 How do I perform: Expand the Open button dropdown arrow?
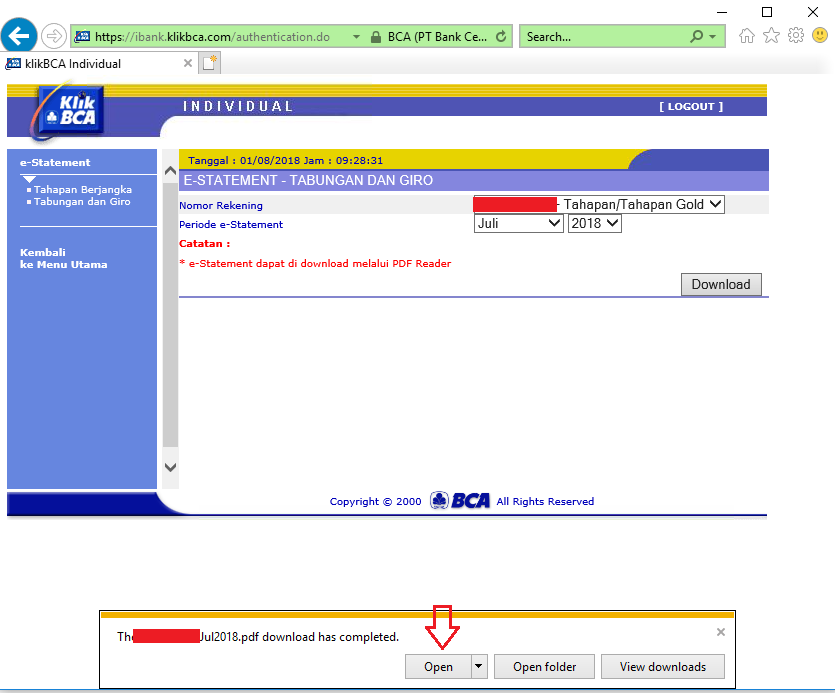tap(479, 667)
